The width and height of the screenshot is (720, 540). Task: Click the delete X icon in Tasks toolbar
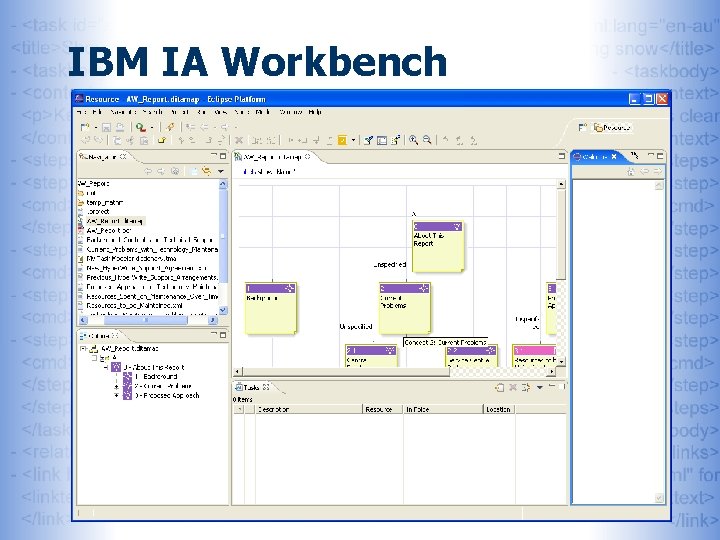coord(513,388)
